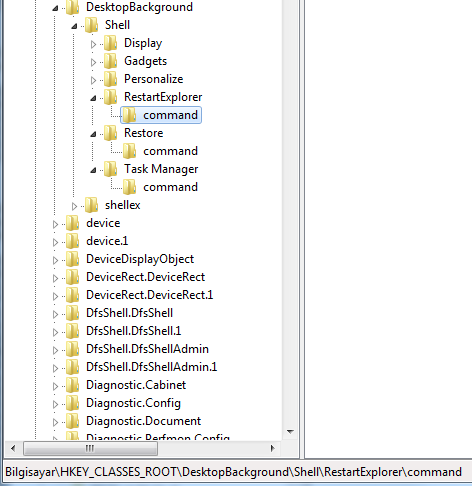
Task: Collapse the DesktopBackground key
Action: [55, 8]
